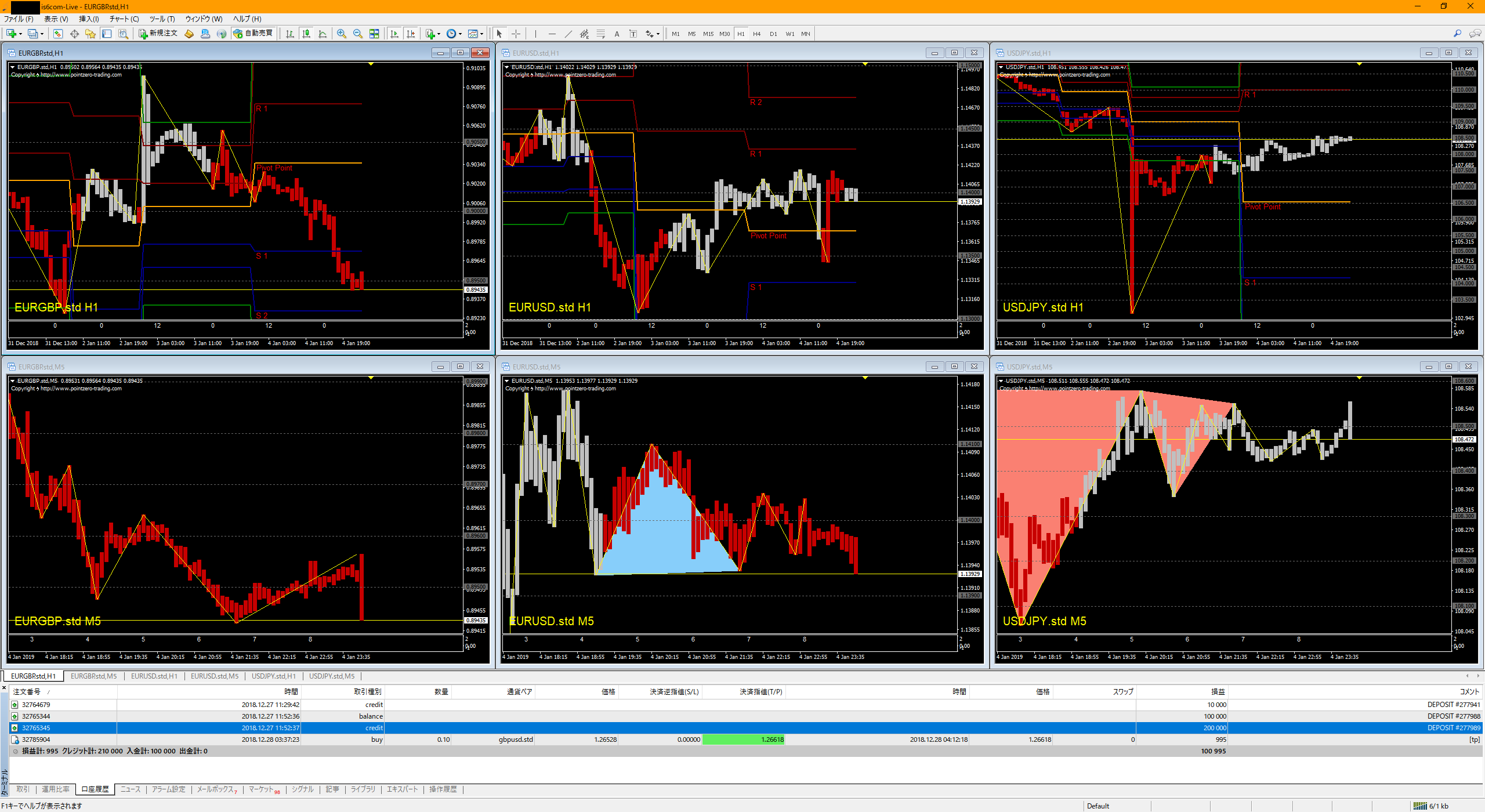The height and width of the screenshot is (812, 1485).
Task: Select the candlestick chart type icon
Action: (306, 34)
